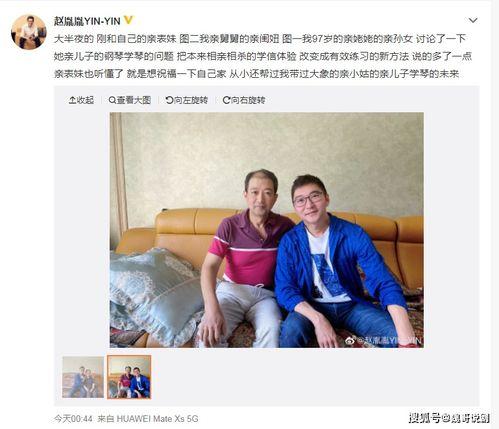Click the 查看大图 magnifier icon

click(112, 100)
